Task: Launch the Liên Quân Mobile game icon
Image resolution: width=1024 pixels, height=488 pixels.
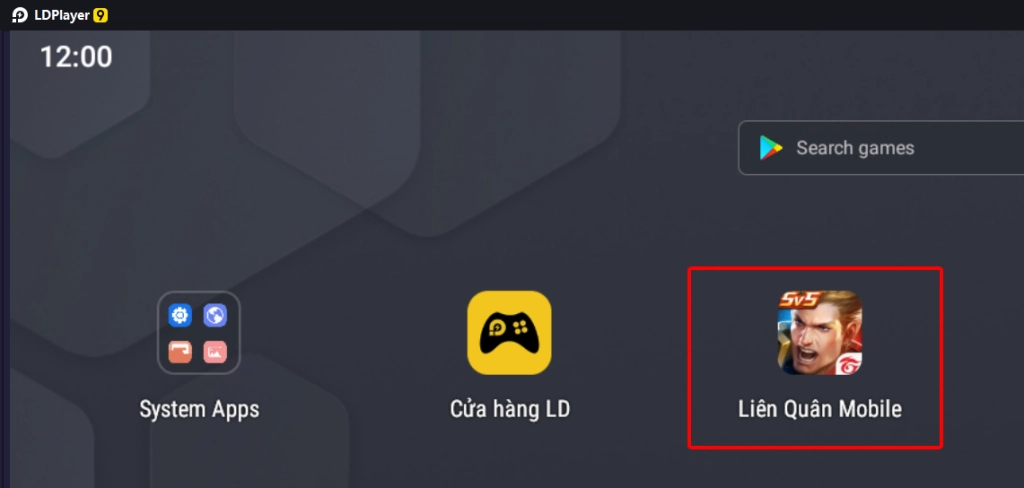Action: [x=820, y=333]
